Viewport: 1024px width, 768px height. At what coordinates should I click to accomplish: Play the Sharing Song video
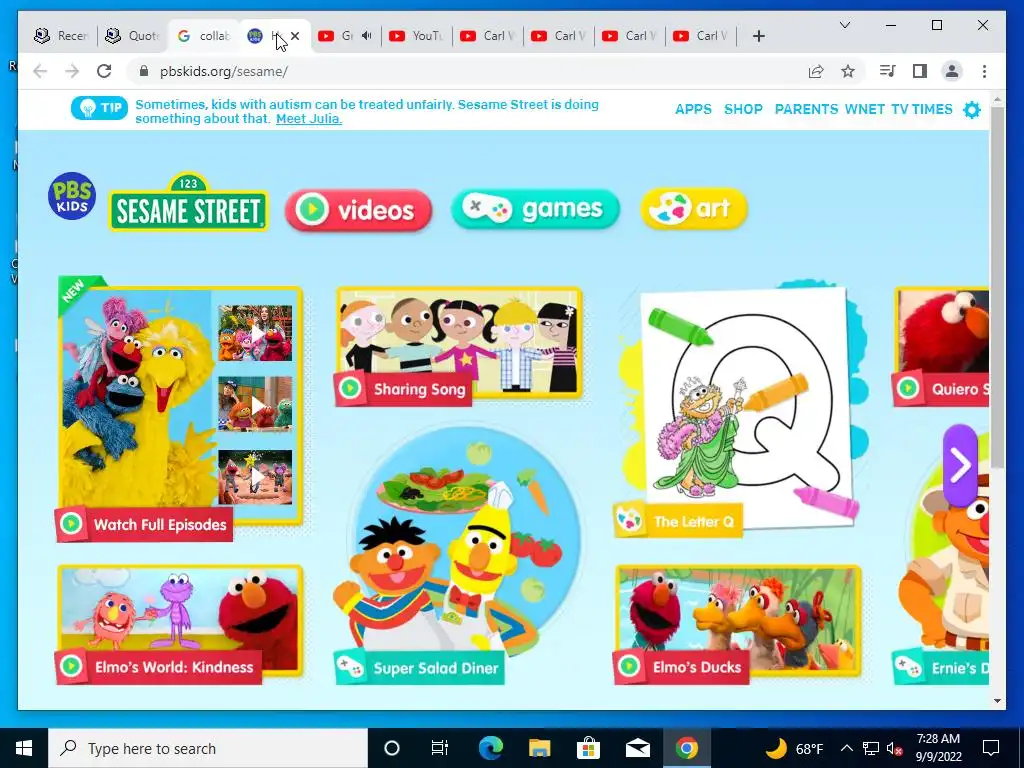coord(458,346)
